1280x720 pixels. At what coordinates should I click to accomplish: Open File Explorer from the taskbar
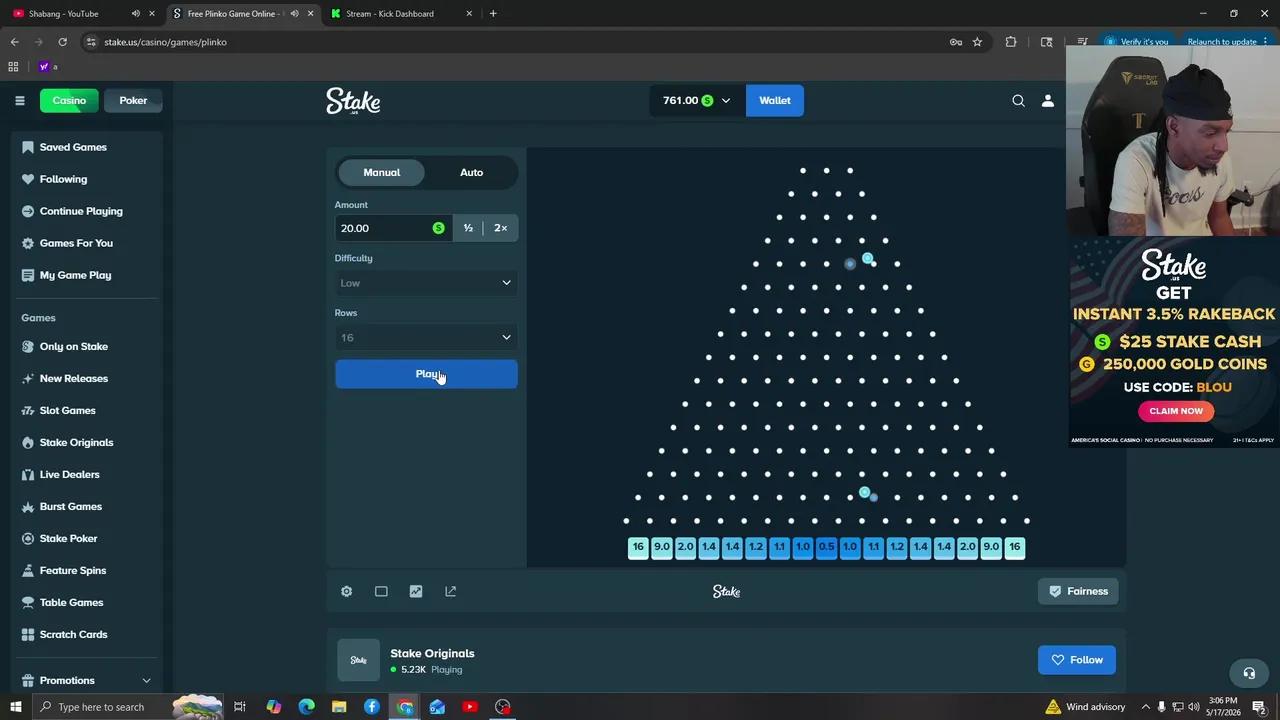(x=339, y=707)
